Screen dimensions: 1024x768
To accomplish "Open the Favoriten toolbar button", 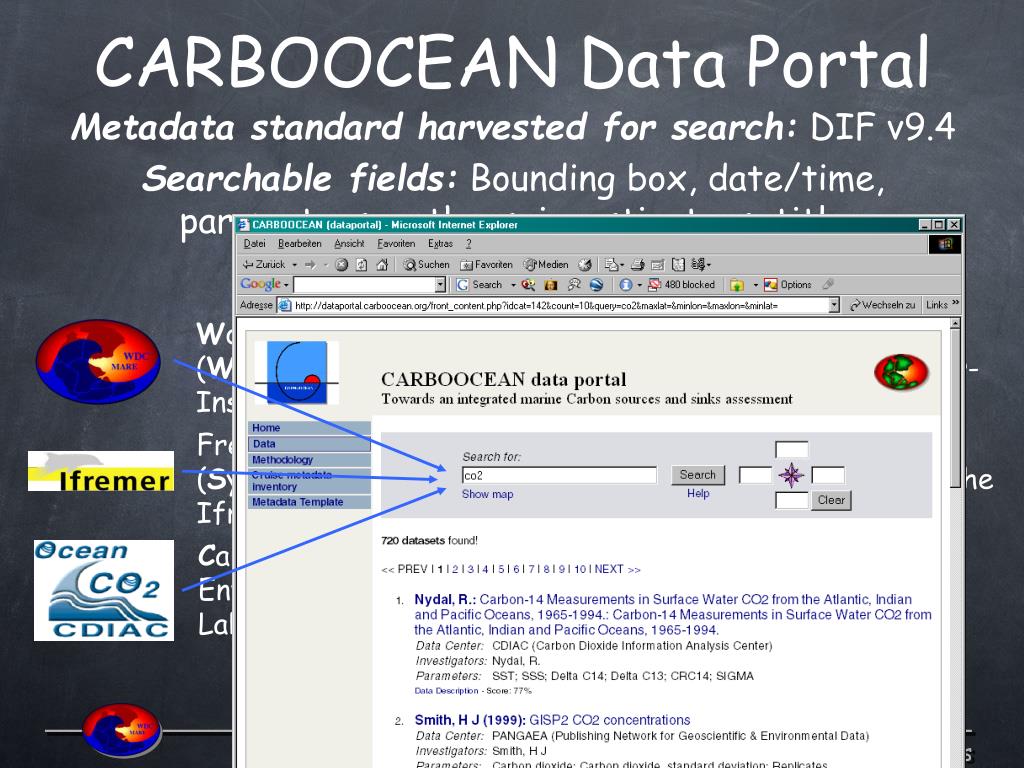I will 487,264.
